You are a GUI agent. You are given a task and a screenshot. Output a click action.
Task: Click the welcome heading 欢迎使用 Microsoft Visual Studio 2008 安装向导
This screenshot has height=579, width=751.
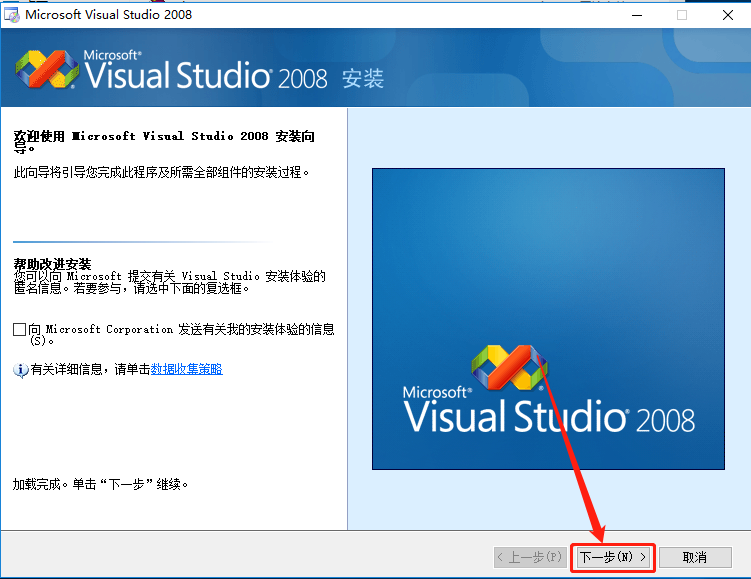pos(164,142)
